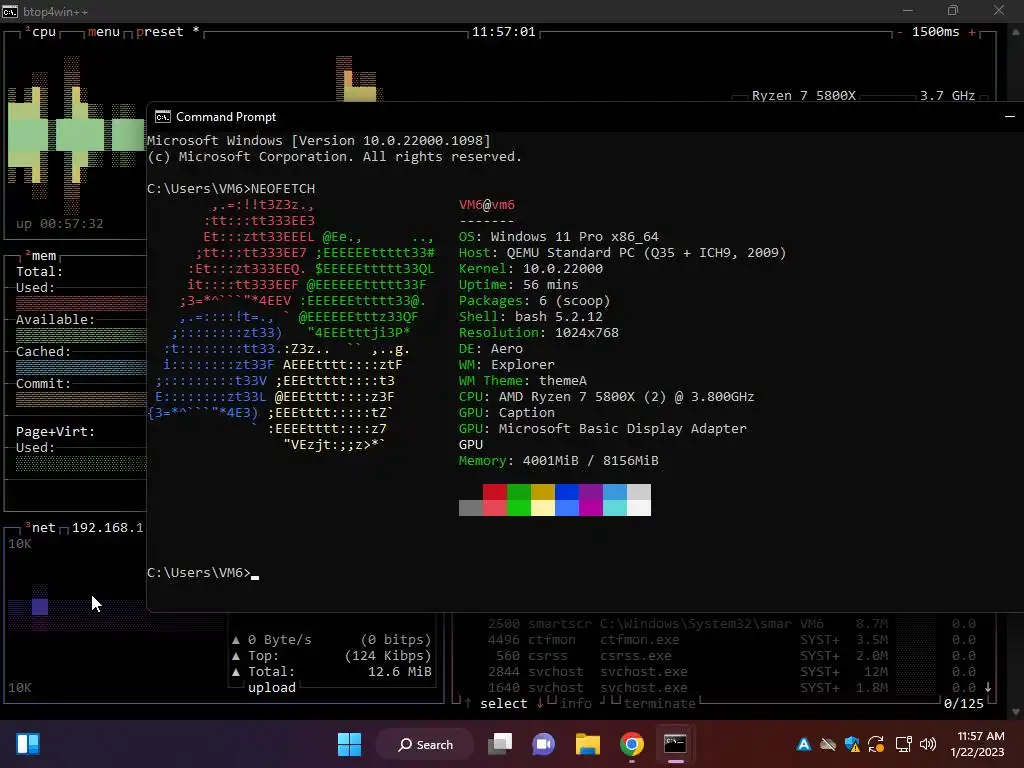The image size is (1024, 768).
Task: Click the 'VM6@vm6' neofetch title
Action: point(487,204)
